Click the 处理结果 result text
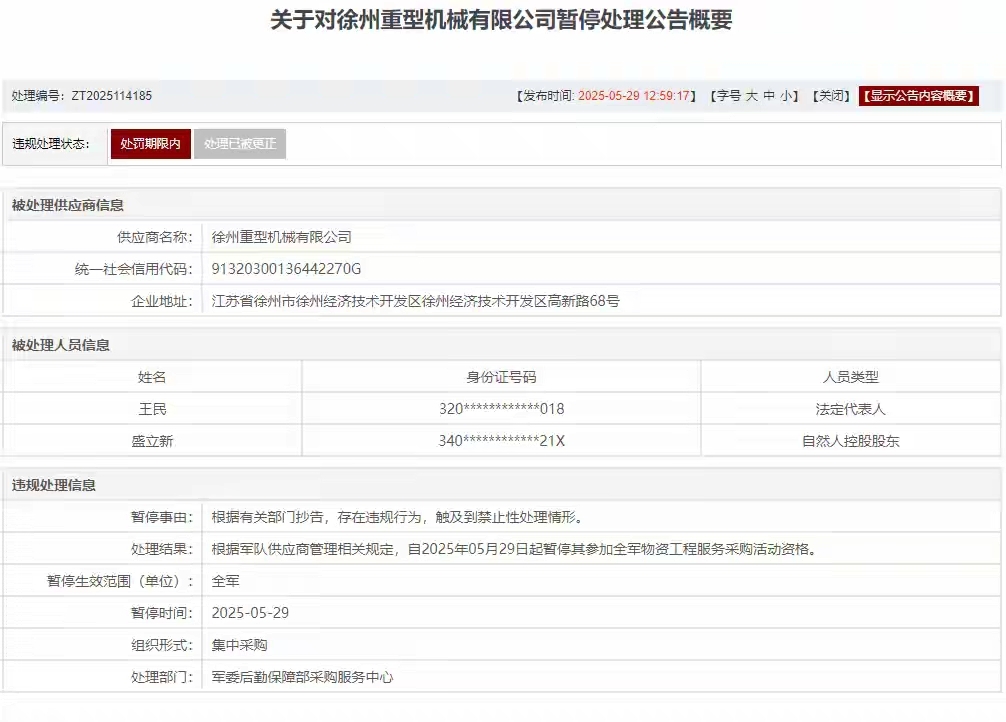 pos(515,549)
